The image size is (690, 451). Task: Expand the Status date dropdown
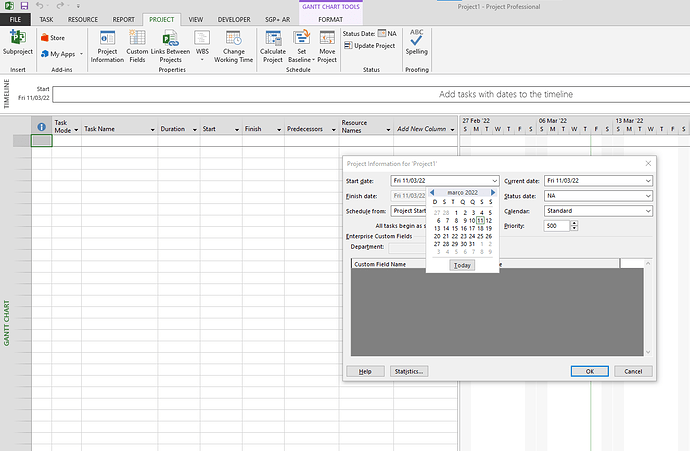coord(648,196)
